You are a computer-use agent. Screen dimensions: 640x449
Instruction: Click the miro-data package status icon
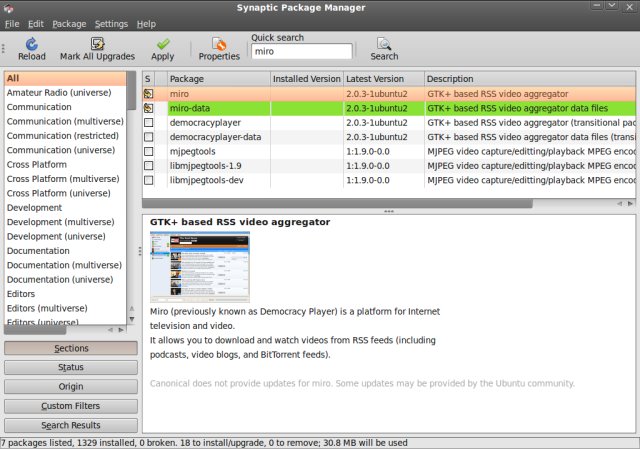[149, 108]
